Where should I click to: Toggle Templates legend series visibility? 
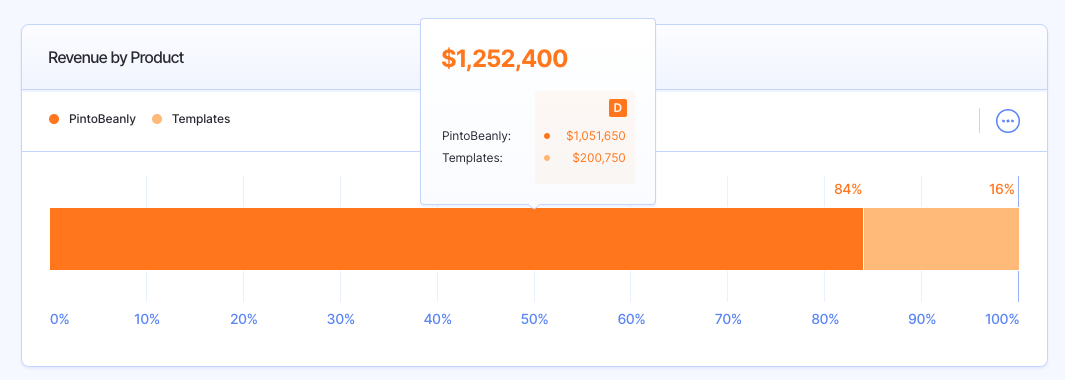191,119
